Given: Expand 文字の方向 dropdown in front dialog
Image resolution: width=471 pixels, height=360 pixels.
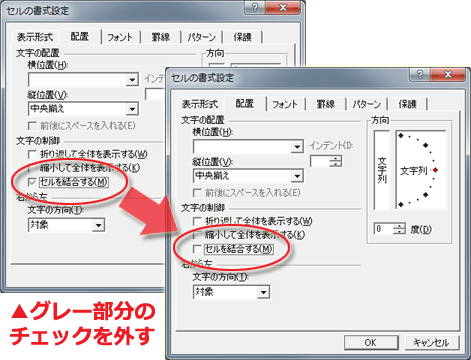Looking at the screenshot, I should [263, 292].
